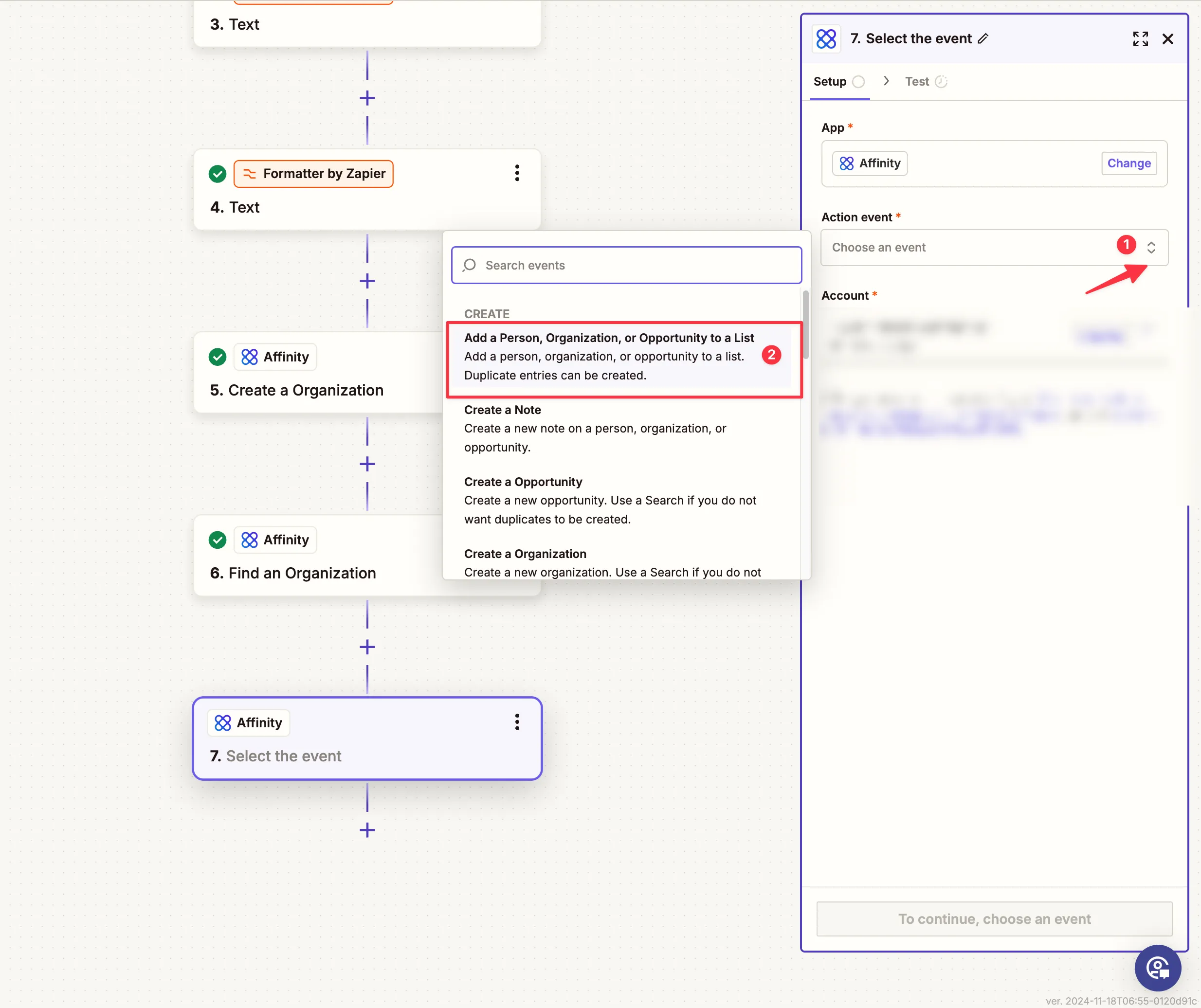This screenshot has width=1201, height=1008.
Task: Click the chevron between Setup and Test
Action: pos(886,81)
